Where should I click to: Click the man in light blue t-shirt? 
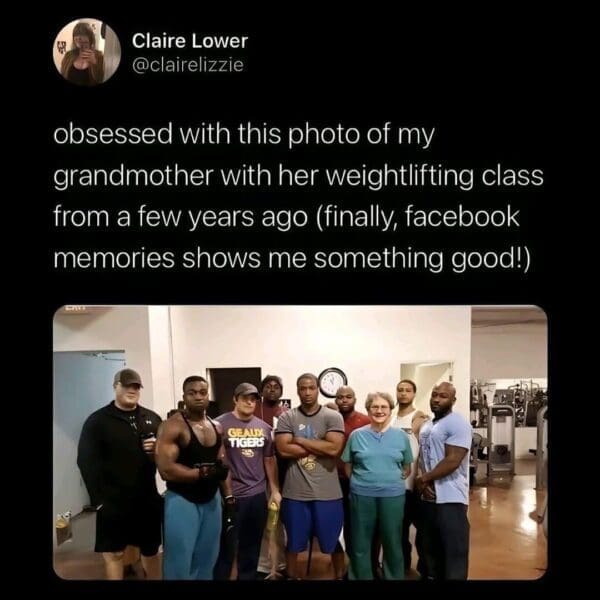click(444, 478)
